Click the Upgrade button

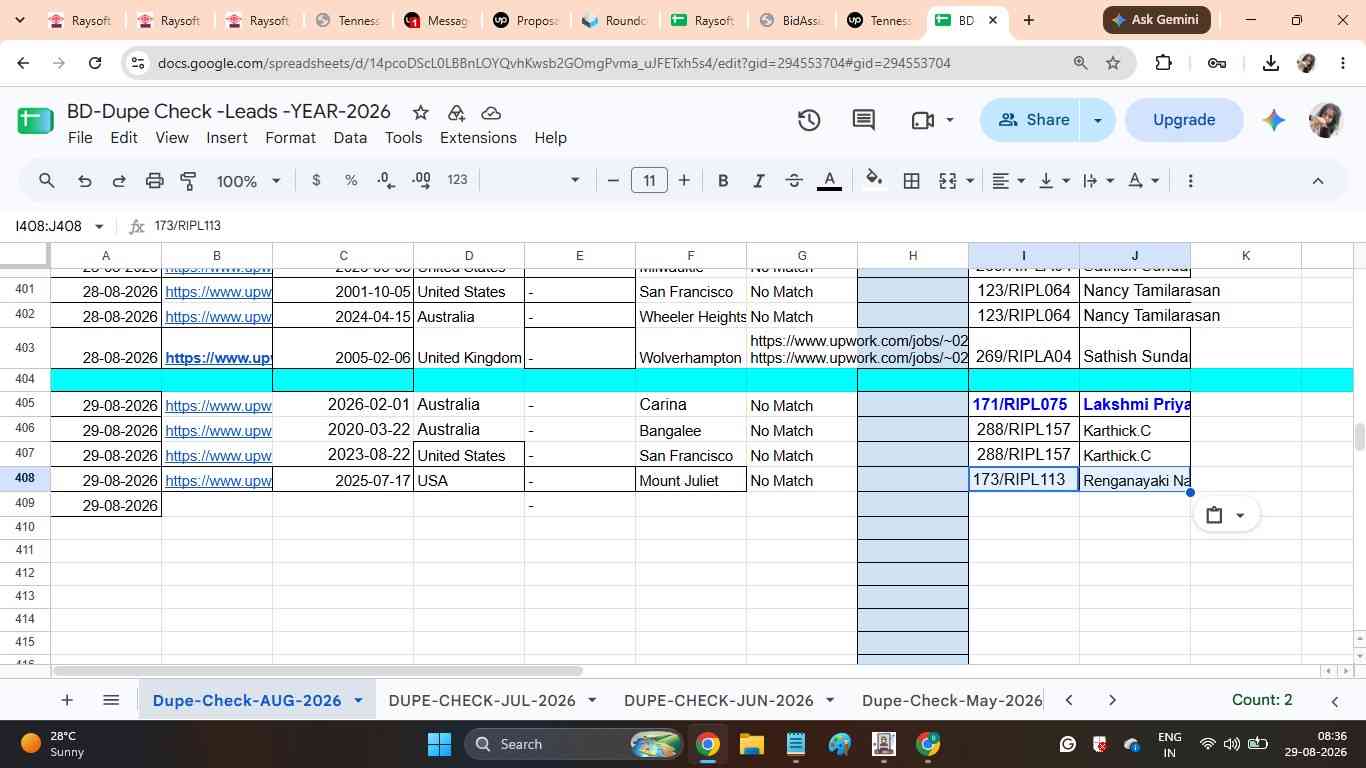pos(1184,120)
